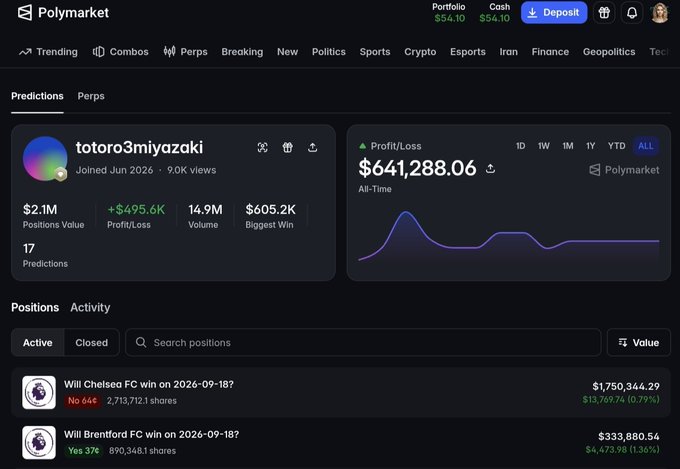The image size is (680, 469).
Task: Click the profit/loss line chart
Action: pos(509,236)
